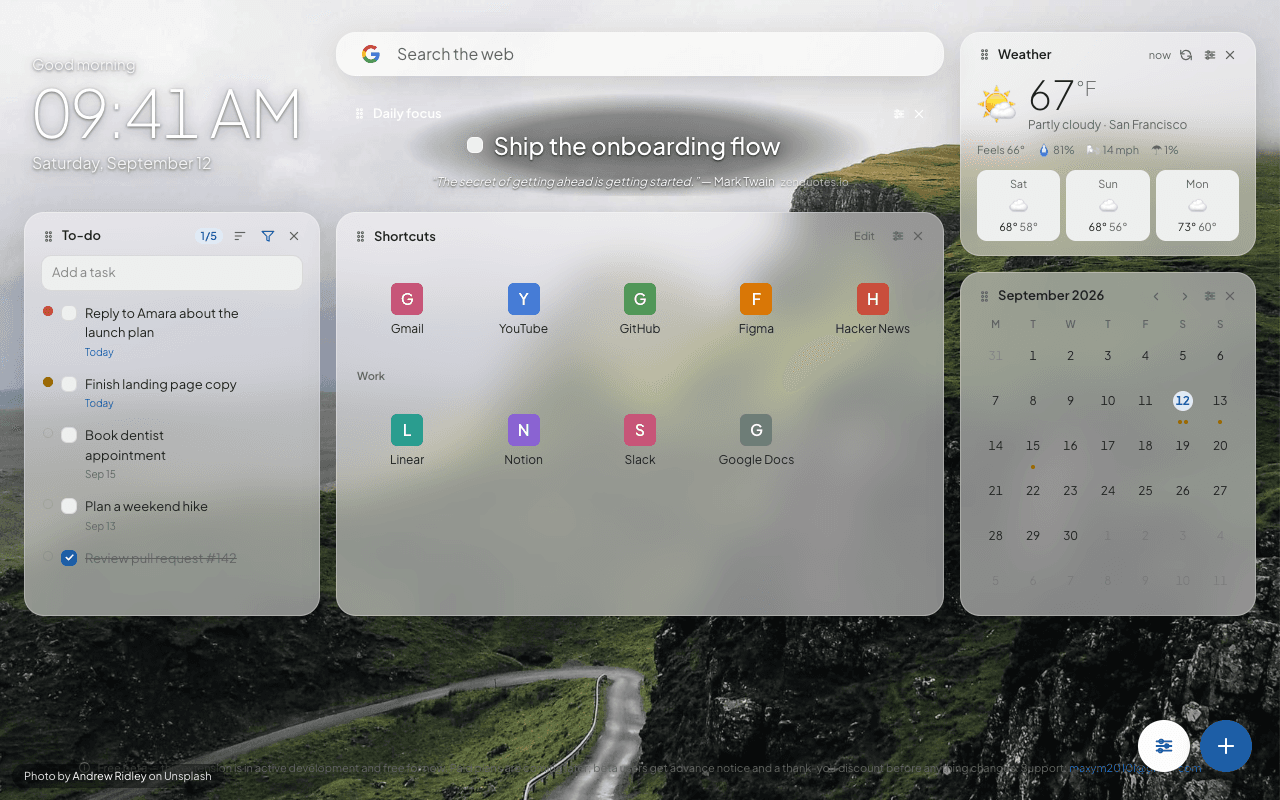Click the Add a task field
Viewport: 1280px width, 800px height.
[172, 273]
